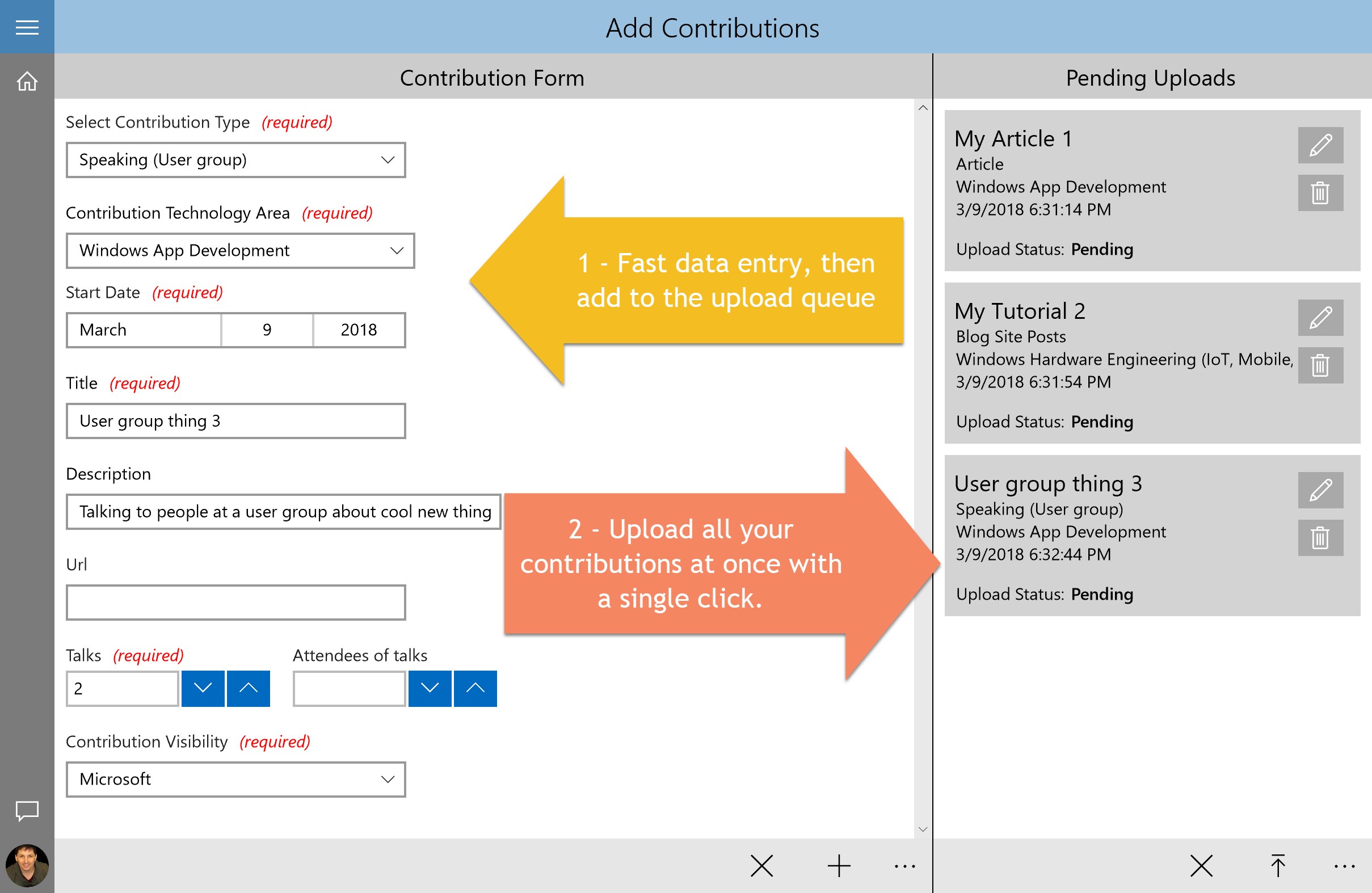Edit the My Article 1 pending upload
1372x893 pixels.
[1320, 145]
